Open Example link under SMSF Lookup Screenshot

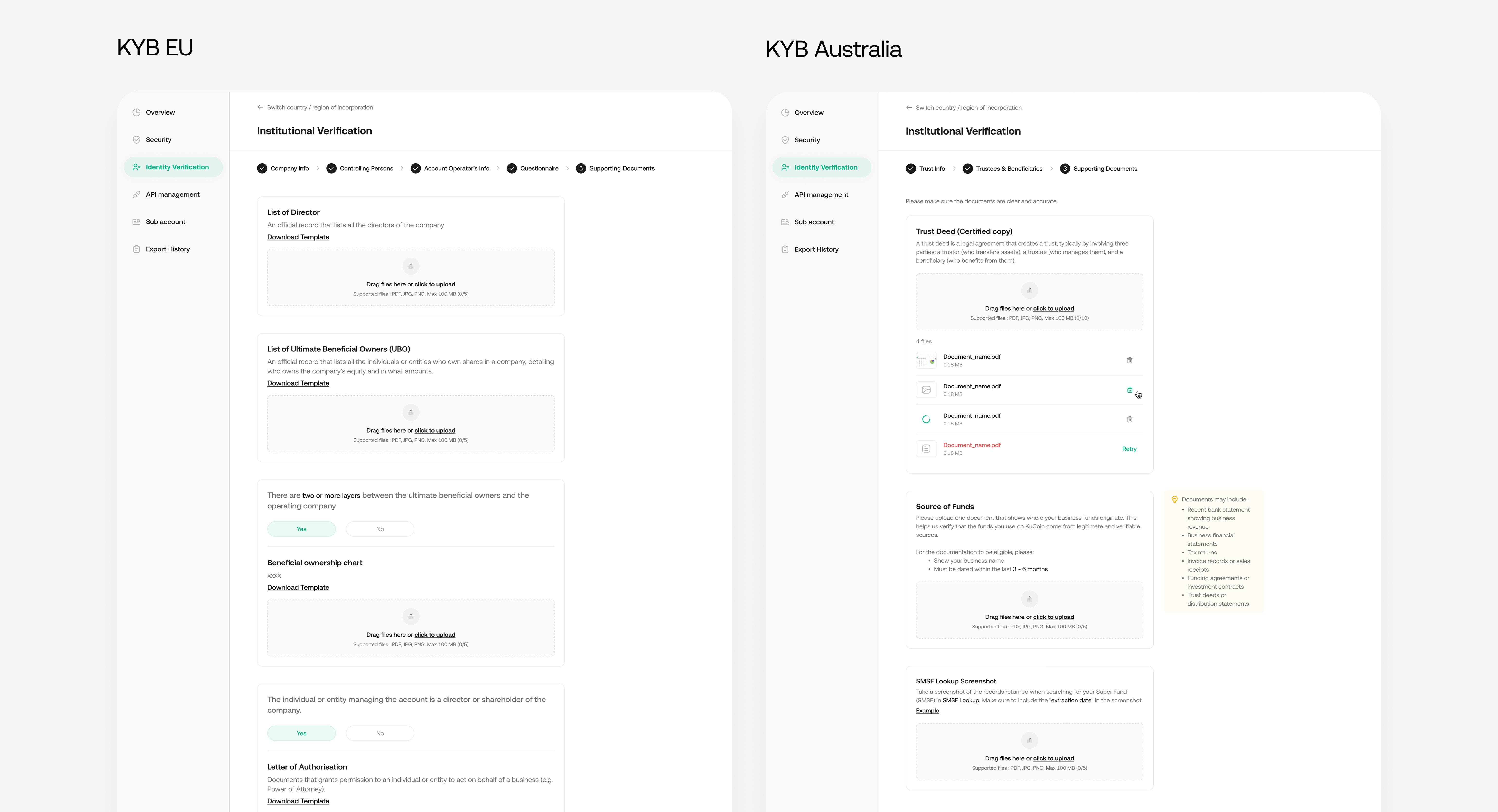(x=927, y=711)
